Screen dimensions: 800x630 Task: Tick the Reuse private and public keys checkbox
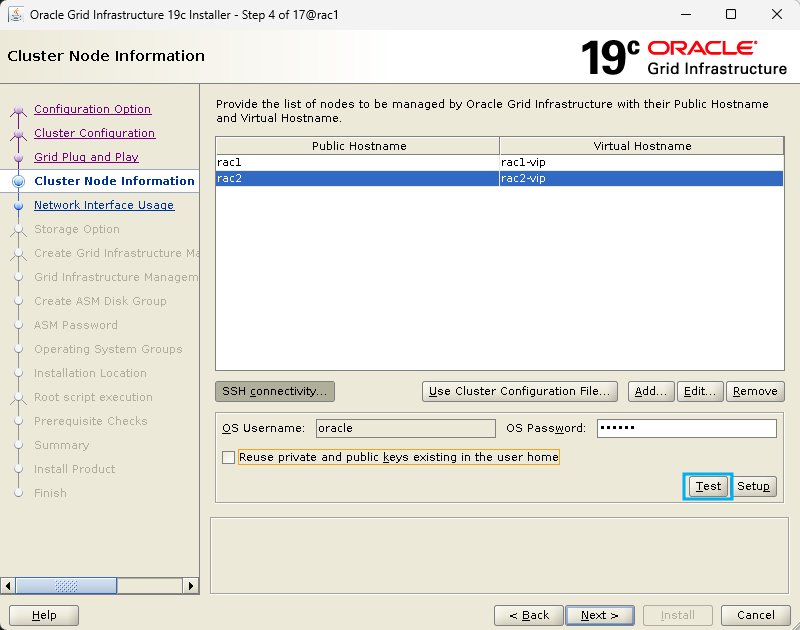[229, 457]
